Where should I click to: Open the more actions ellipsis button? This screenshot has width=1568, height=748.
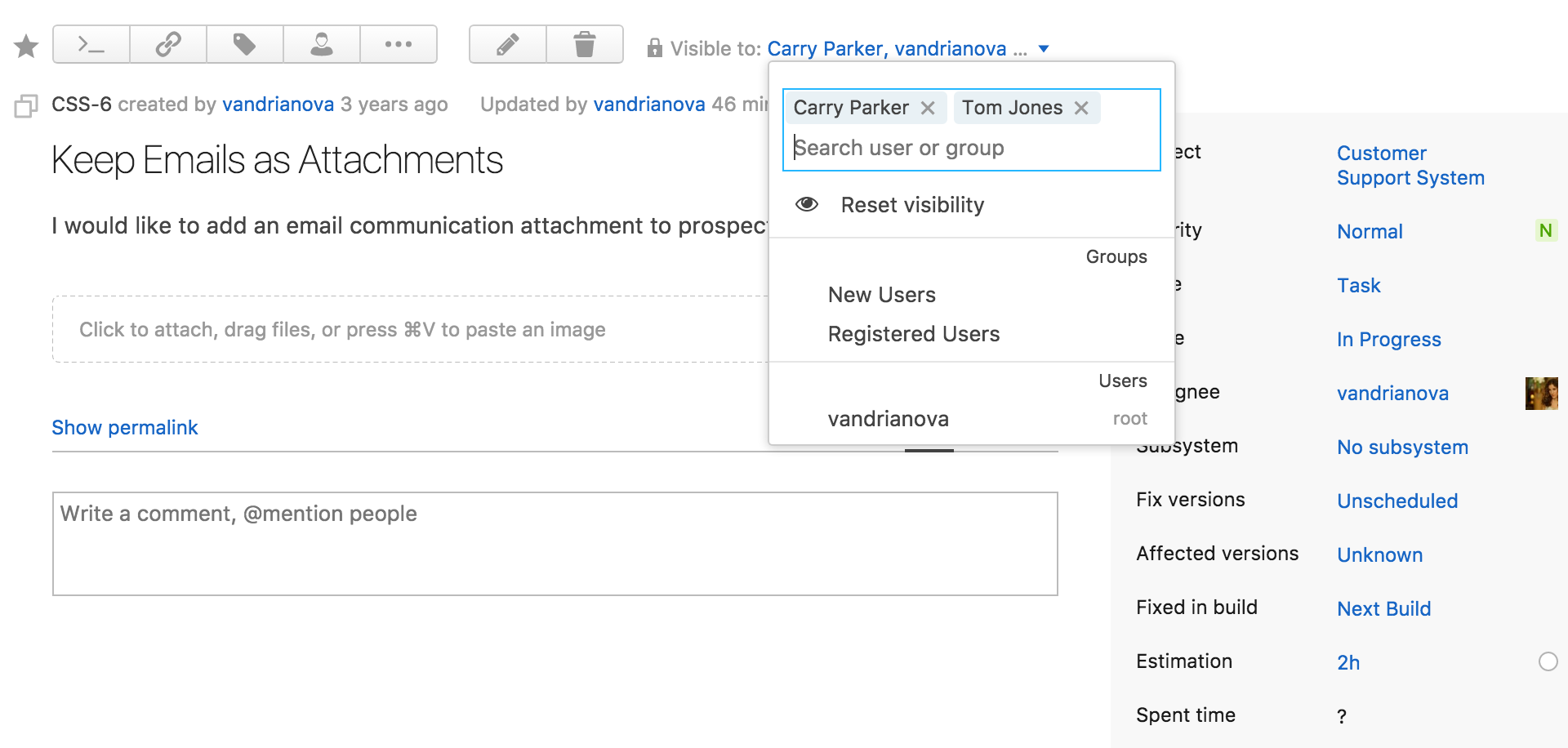(x=398, y=44)
